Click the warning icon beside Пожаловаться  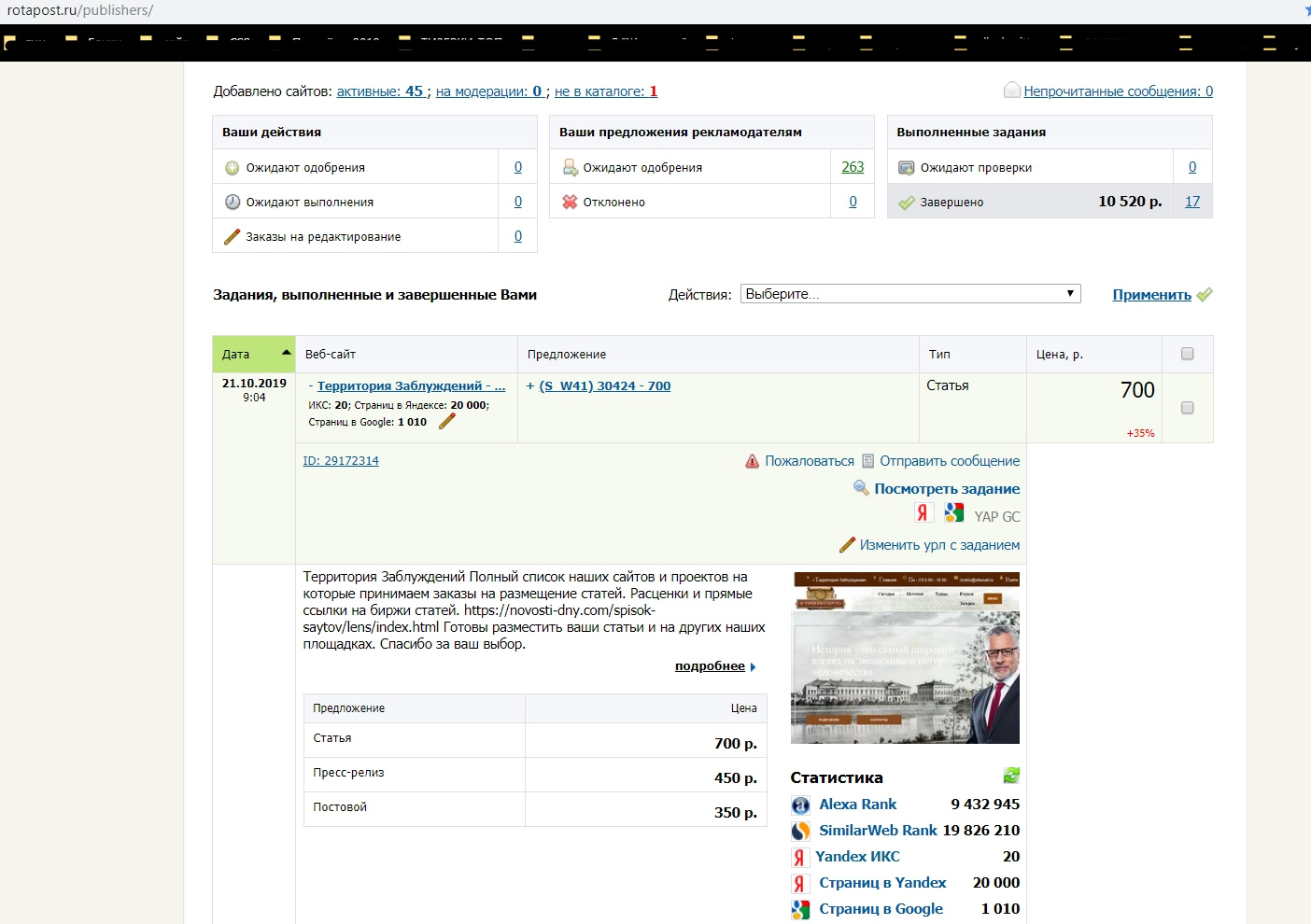tap(753, 461)
